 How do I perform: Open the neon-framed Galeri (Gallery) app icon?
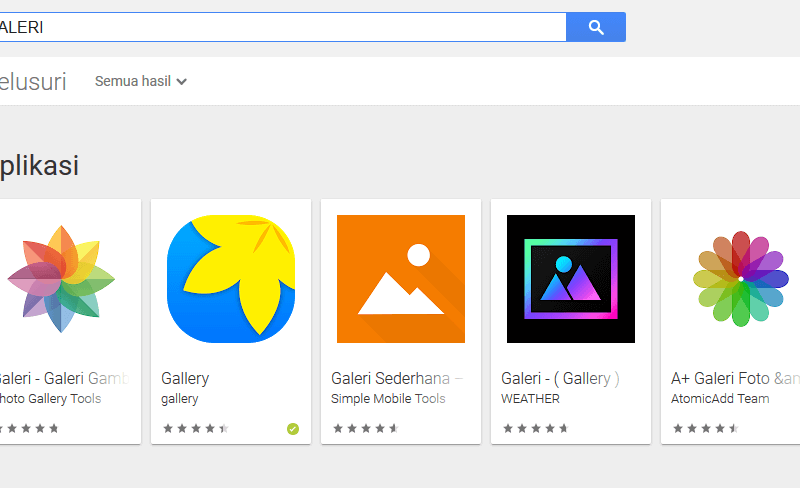coord(571,279)
